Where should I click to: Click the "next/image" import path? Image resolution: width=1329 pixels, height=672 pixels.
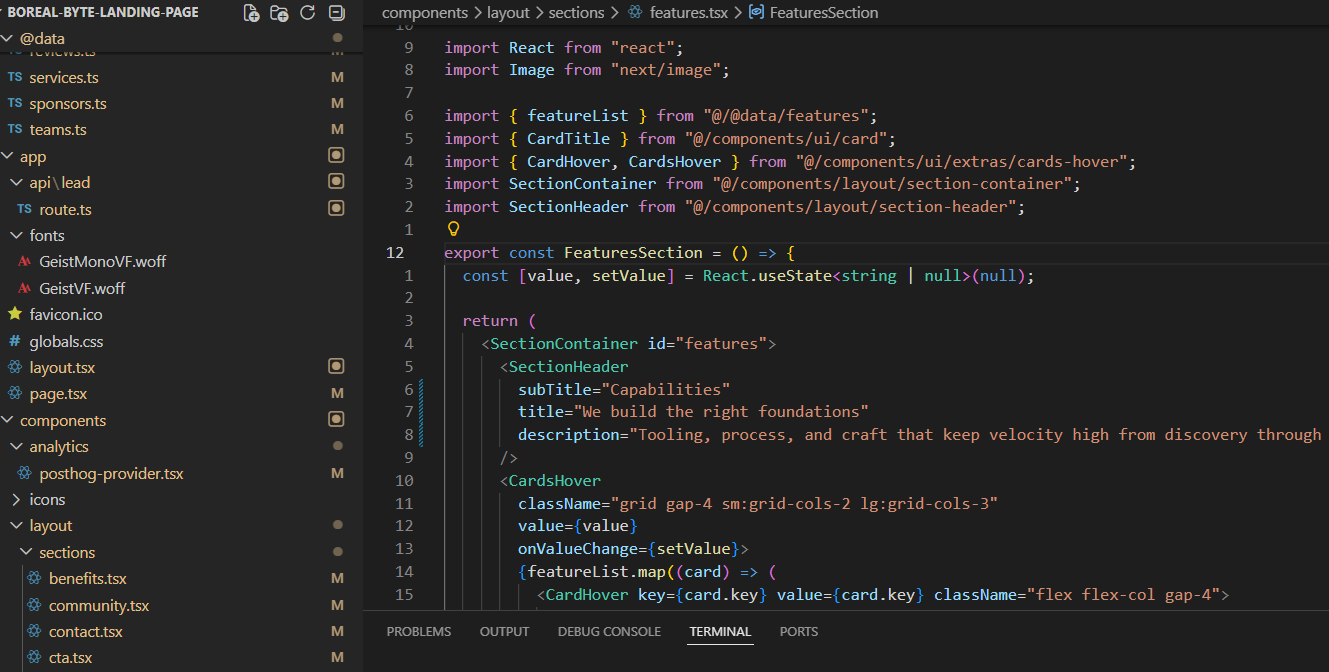[666, 70]
